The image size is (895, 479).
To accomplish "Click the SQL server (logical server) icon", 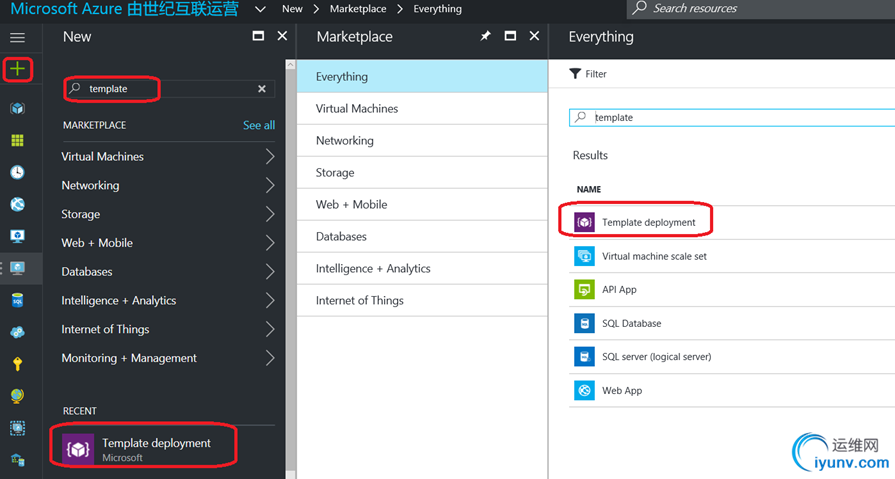I will click(584, 357).
